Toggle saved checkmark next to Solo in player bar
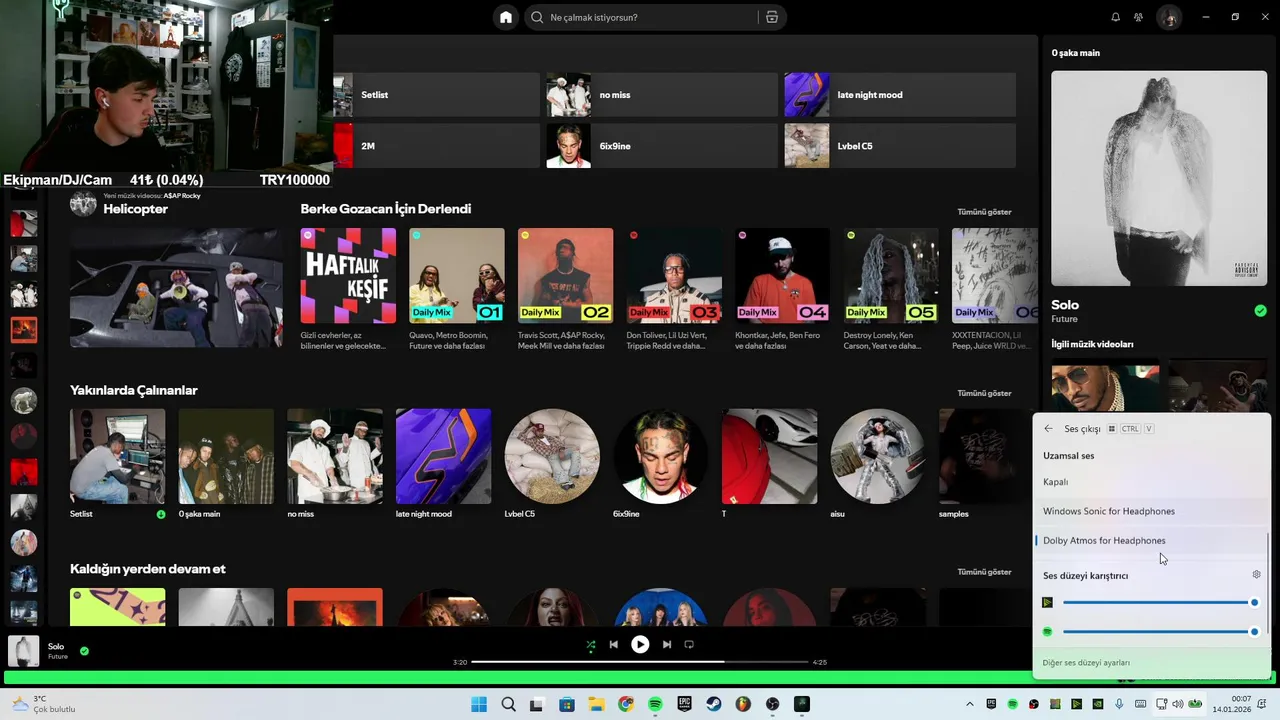 [84, 651]
